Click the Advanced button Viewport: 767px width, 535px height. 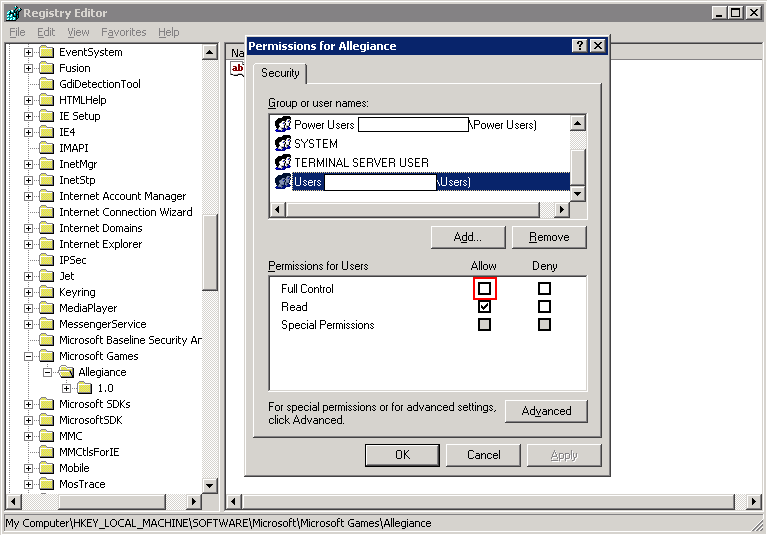pos(546,411)
